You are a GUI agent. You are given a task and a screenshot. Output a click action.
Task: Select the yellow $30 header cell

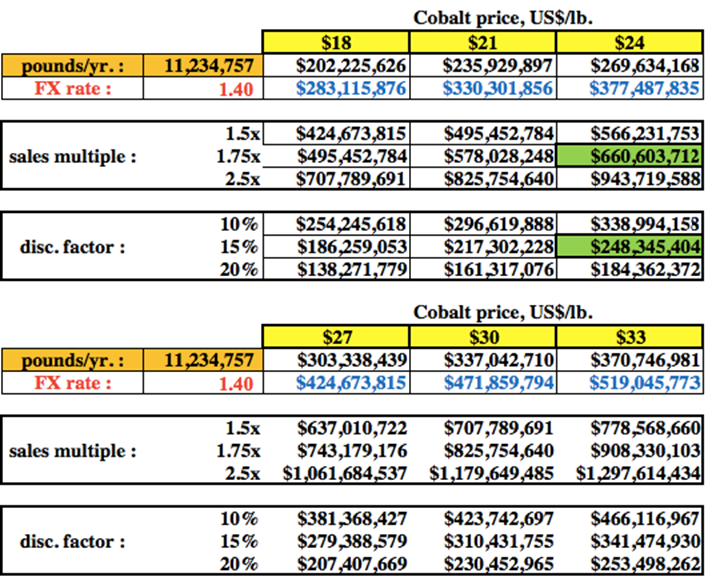click(483, 333)
